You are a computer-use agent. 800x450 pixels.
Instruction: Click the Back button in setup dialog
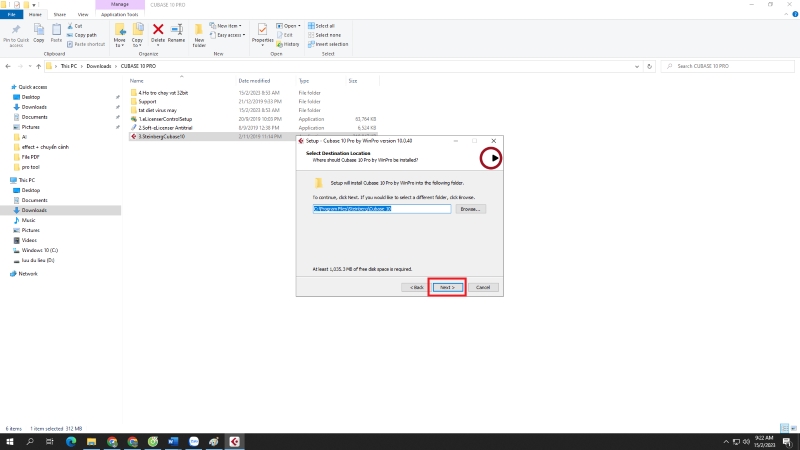[416, 287]
